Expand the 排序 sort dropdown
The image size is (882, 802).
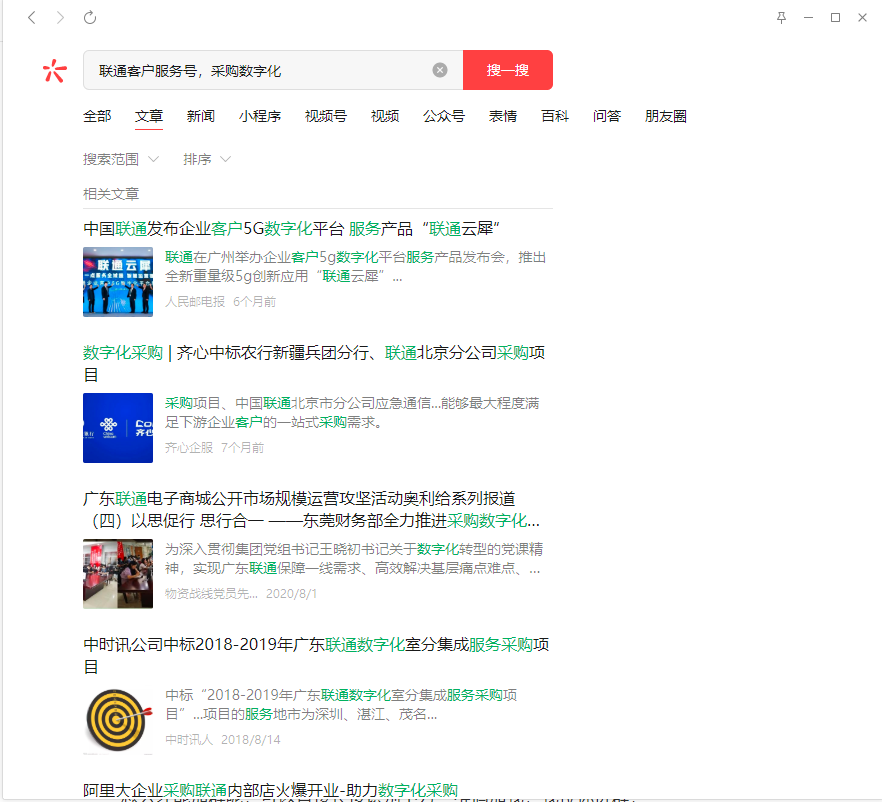206,159
